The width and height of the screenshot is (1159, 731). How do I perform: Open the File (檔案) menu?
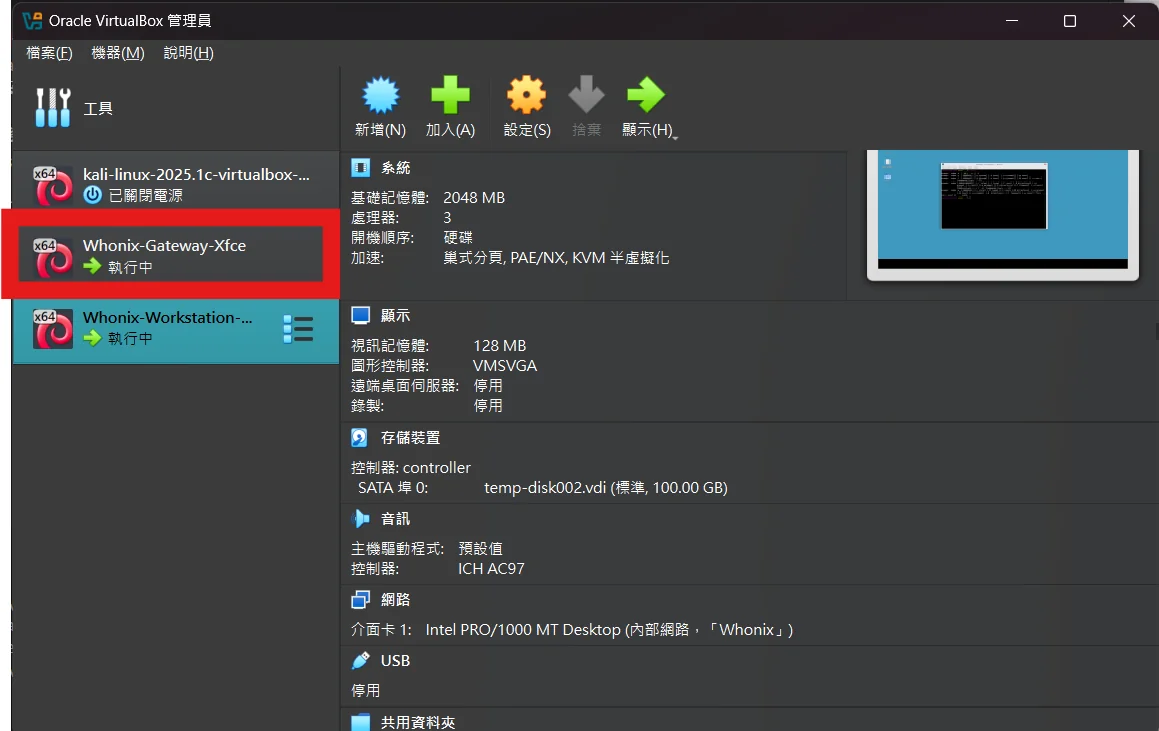coord(49,53)
